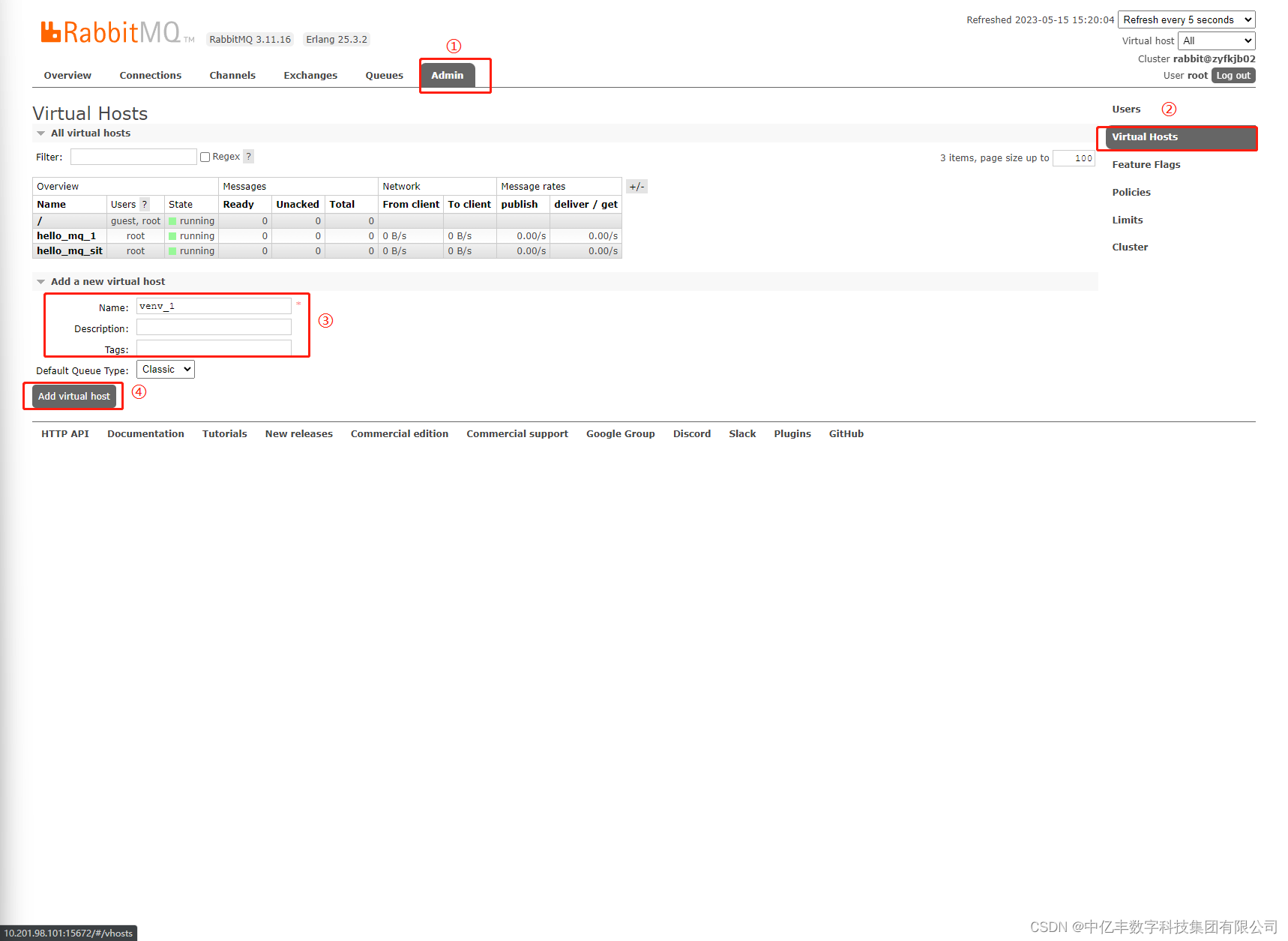
Task: Open the Regex help question mark
Action: pos(249,157)
